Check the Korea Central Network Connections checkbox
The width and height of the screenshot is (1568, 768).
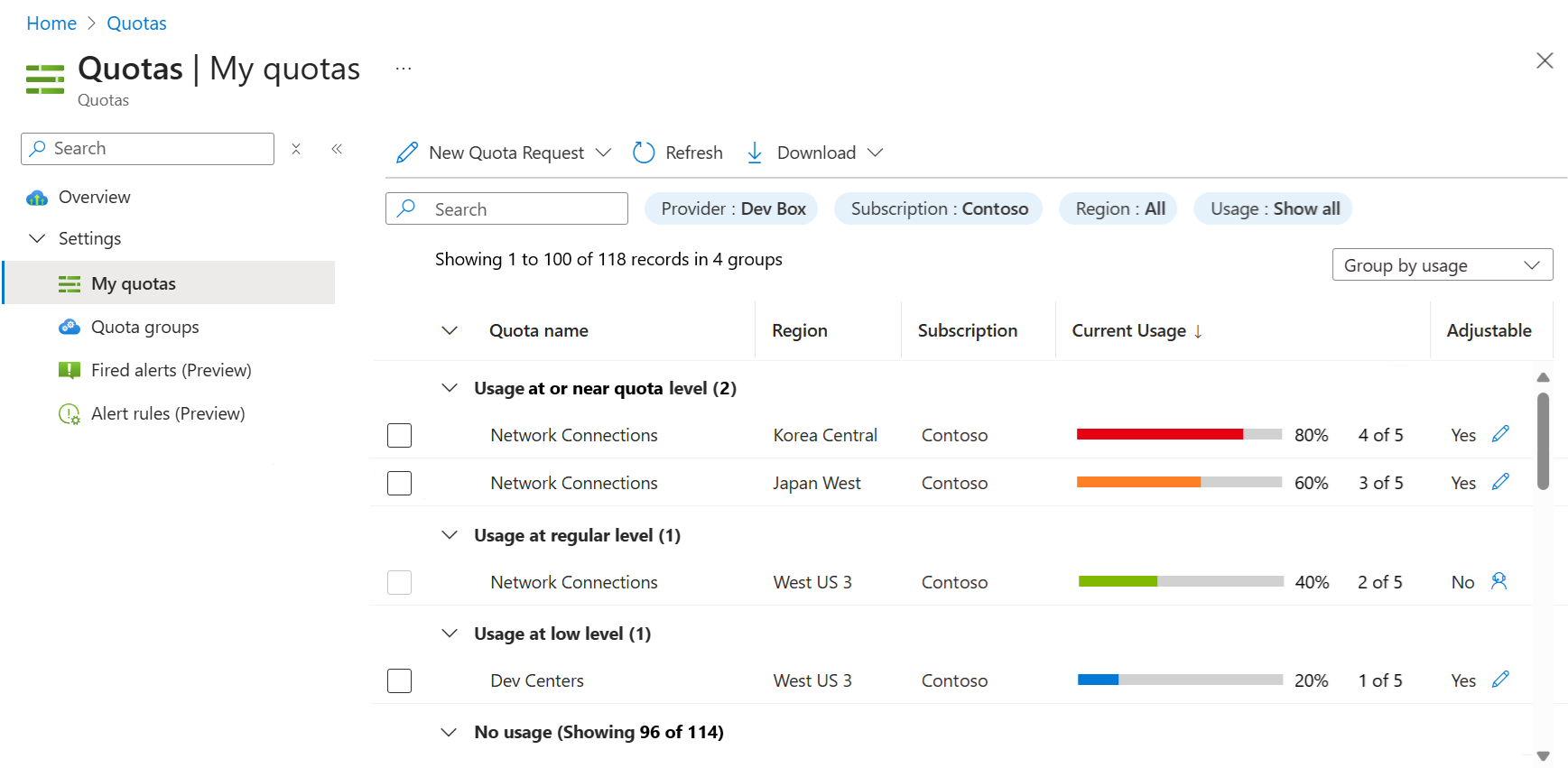399,435
